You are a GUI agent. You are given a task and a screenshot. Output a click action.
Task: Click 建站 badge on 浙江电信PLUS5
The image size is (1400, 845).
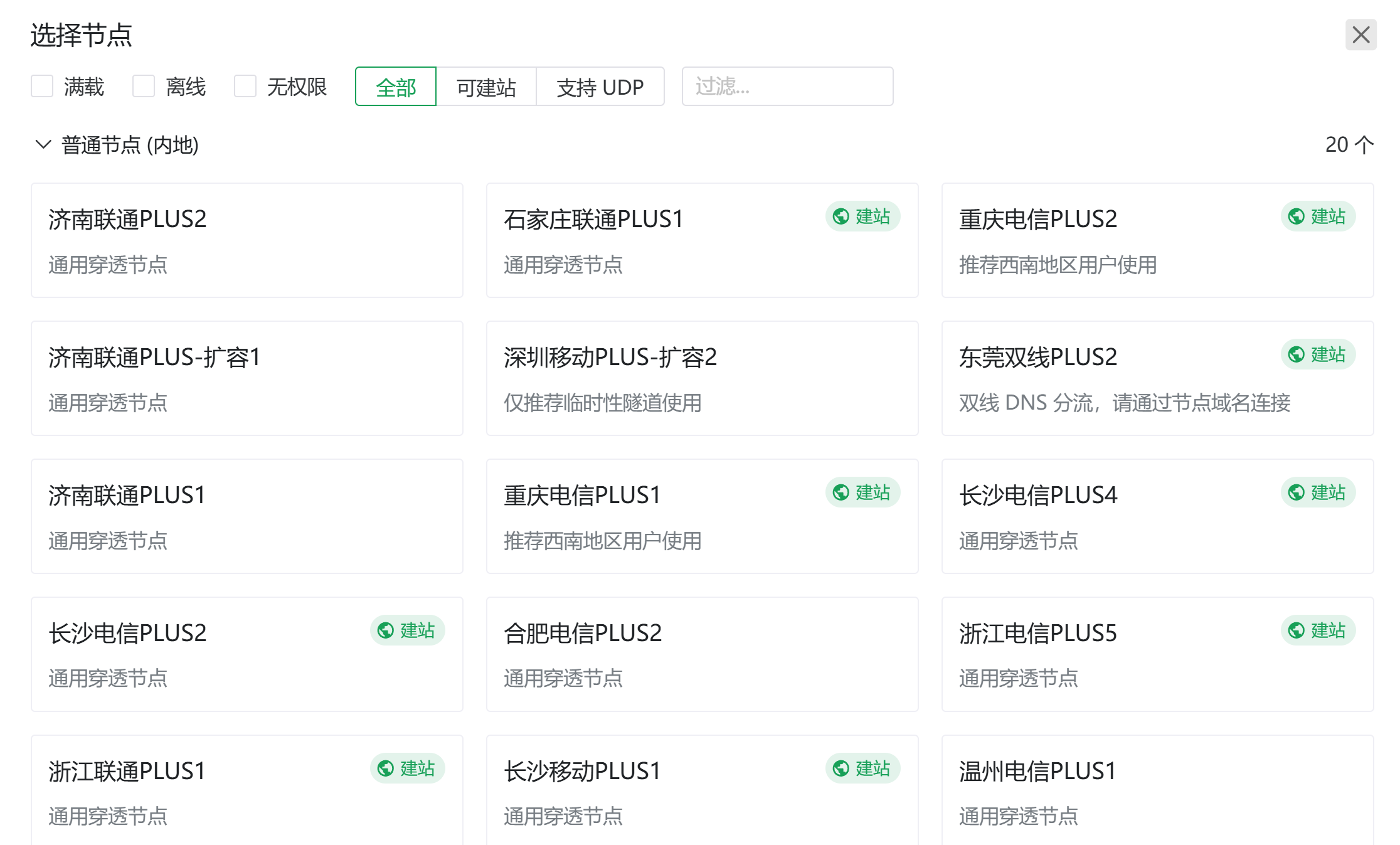pos(1318,631)
